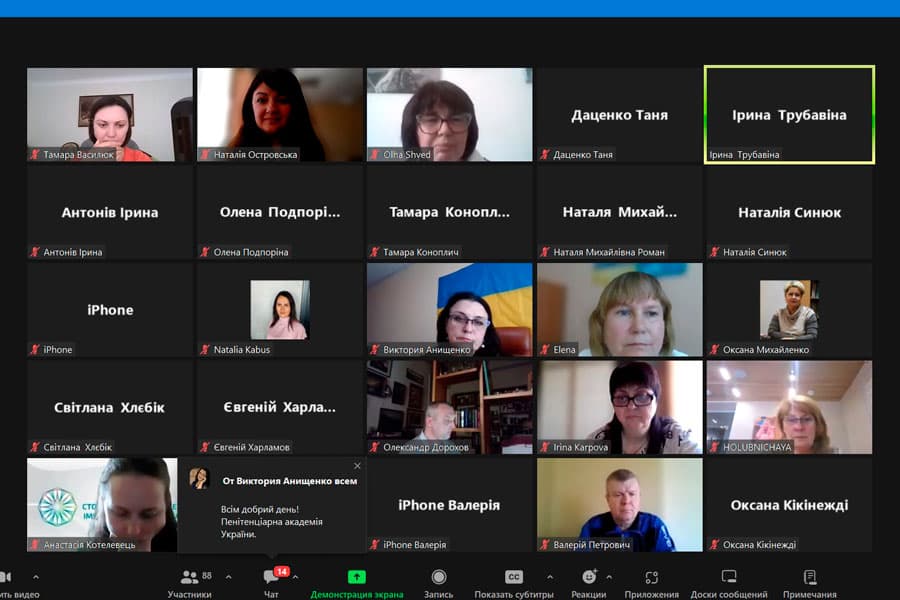Select Олександр Дорохов video tile
The height and width of the screenshot is (600, 900).
point(449,407)
